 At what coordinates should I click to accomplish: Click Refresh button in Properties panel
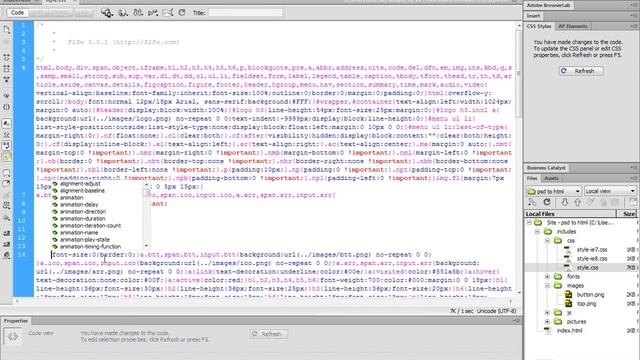tap(269, 334)
